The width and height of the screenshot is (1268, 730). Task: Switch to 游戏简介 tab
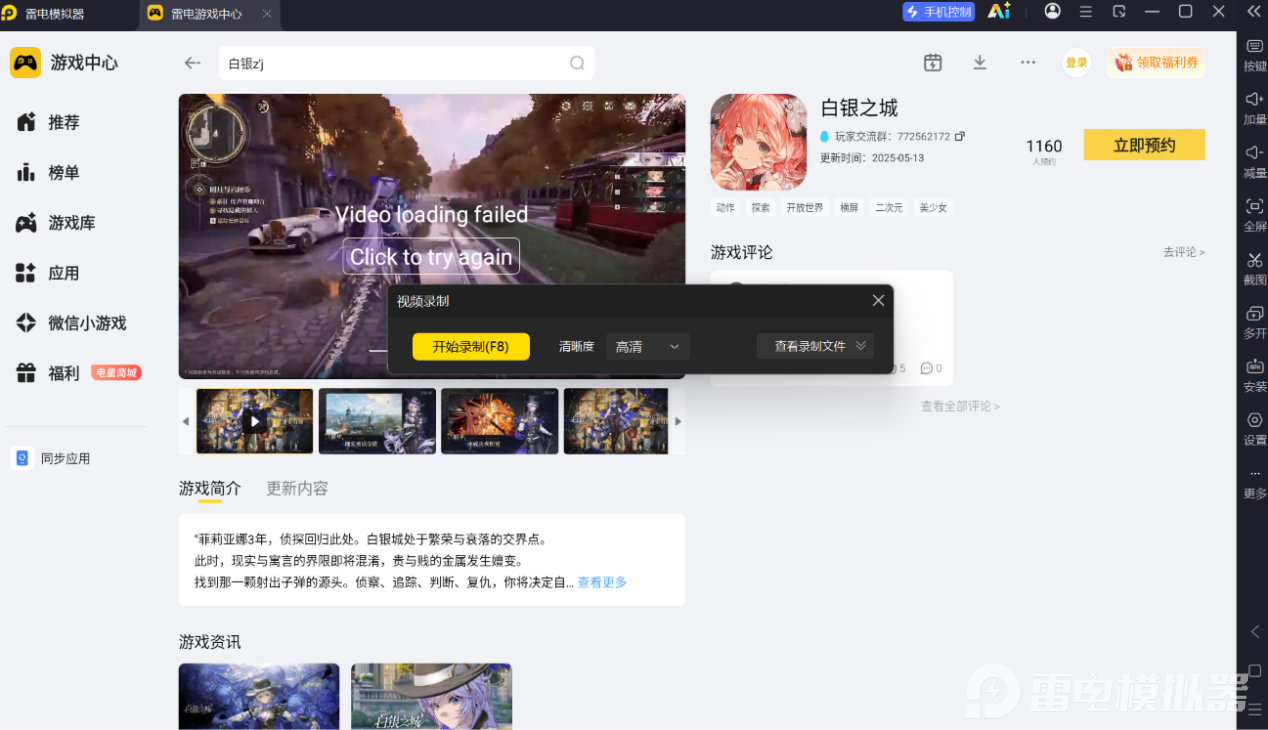(x=210, y=488)
